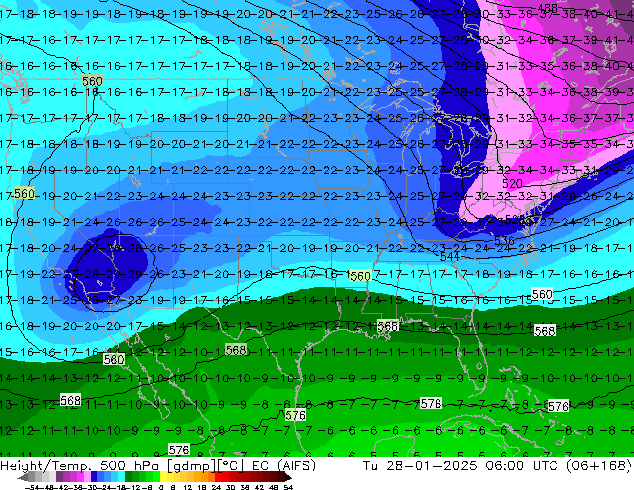Image resolution: width=634 pixels, height=490 pixels.
Task: Click the 568 label over the western Atlantic
Action: [545, 331]
